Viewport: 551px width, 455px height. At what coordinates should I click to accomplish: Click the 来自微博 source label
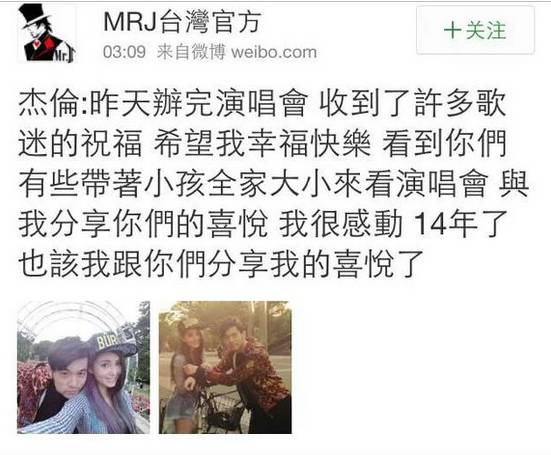pos(191,52)
